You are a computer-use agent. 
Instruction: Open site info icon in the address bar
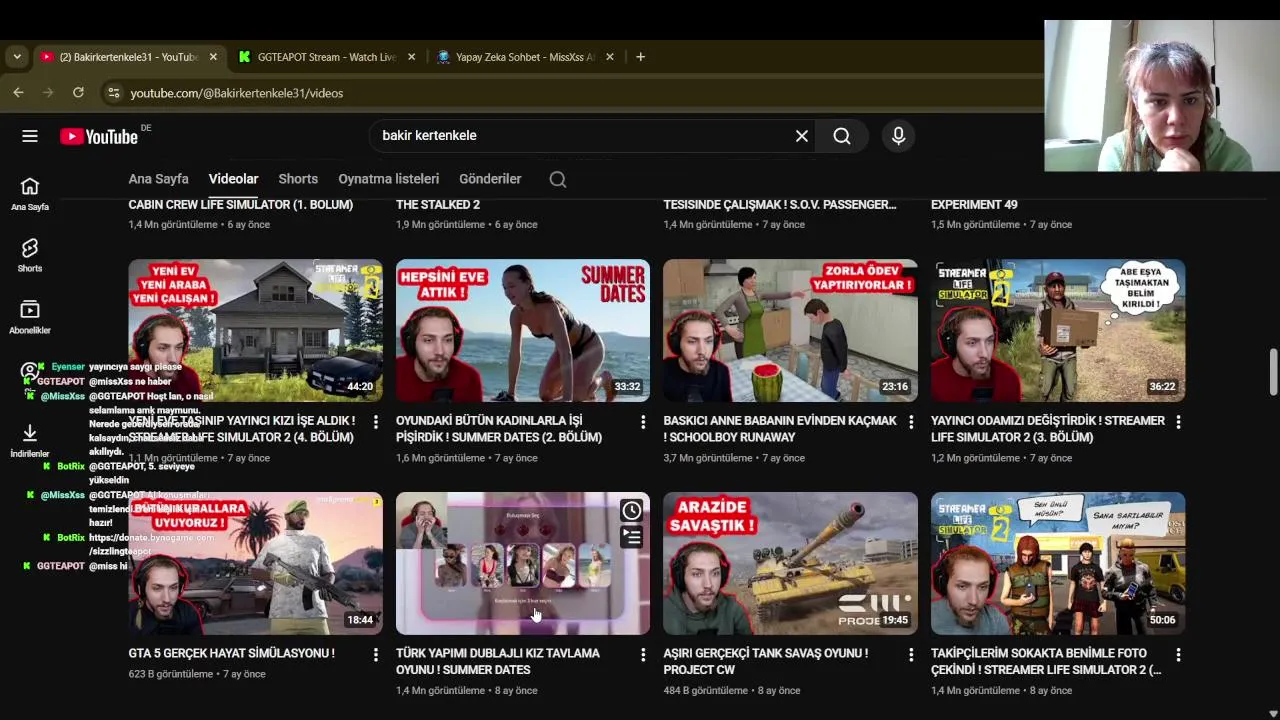click(x=113, y=93)
